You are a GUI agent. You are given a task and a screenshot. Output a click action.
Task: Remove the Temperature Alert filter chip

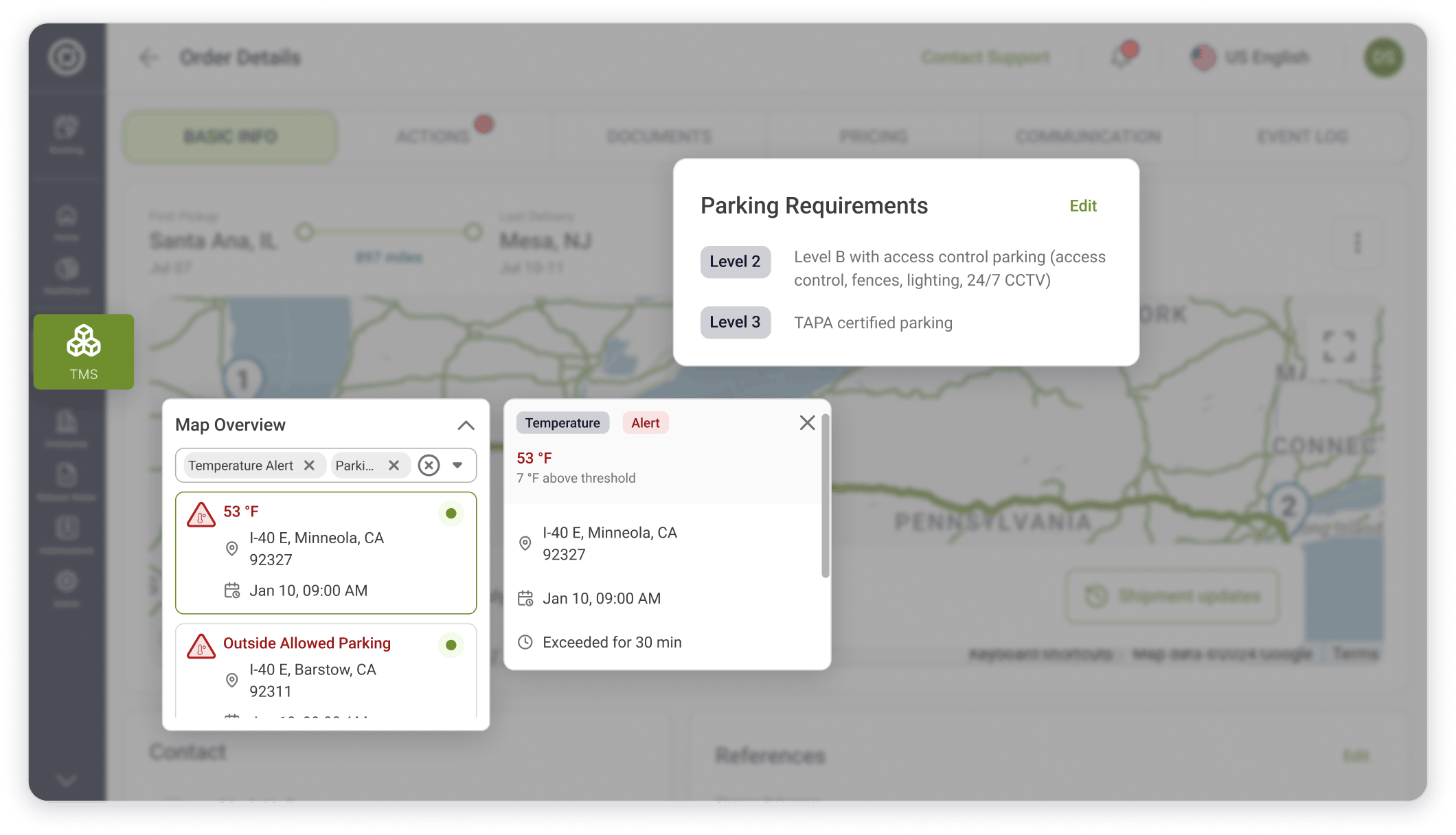[310, 466]
